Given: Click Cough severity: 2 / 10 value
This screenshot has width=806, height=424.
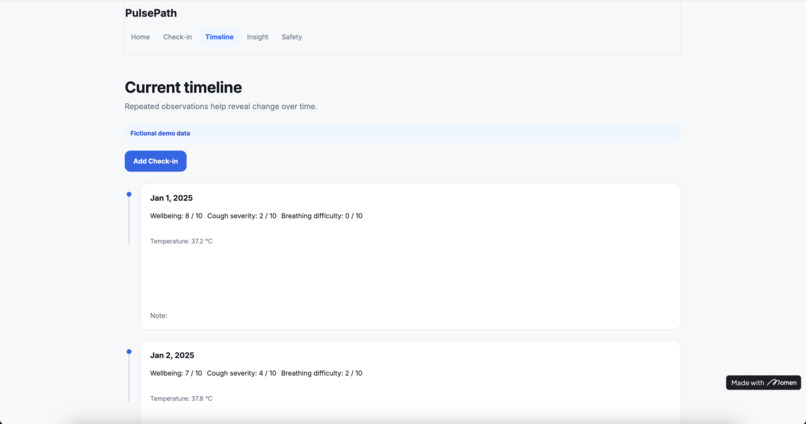Looking at the screenshot, I should pos(242,216).
